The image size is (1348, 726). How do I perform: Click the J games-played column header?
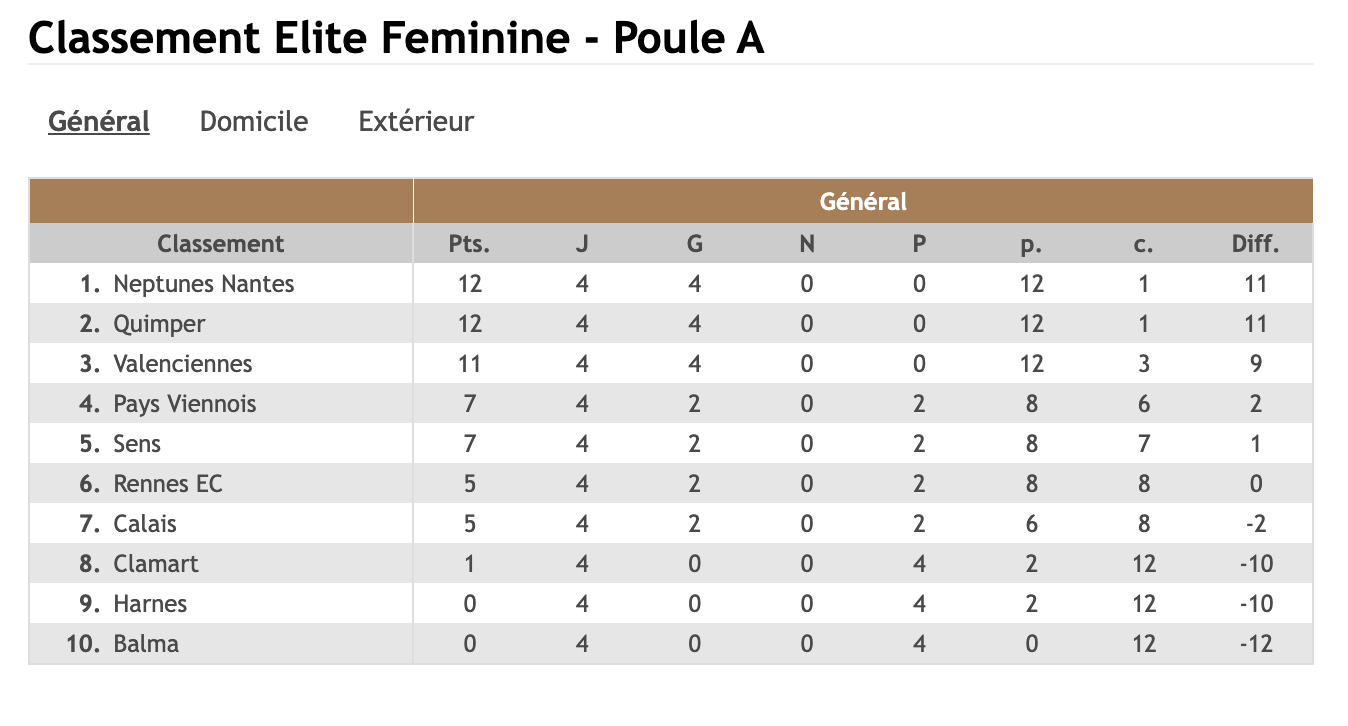(x=582, y=244)
